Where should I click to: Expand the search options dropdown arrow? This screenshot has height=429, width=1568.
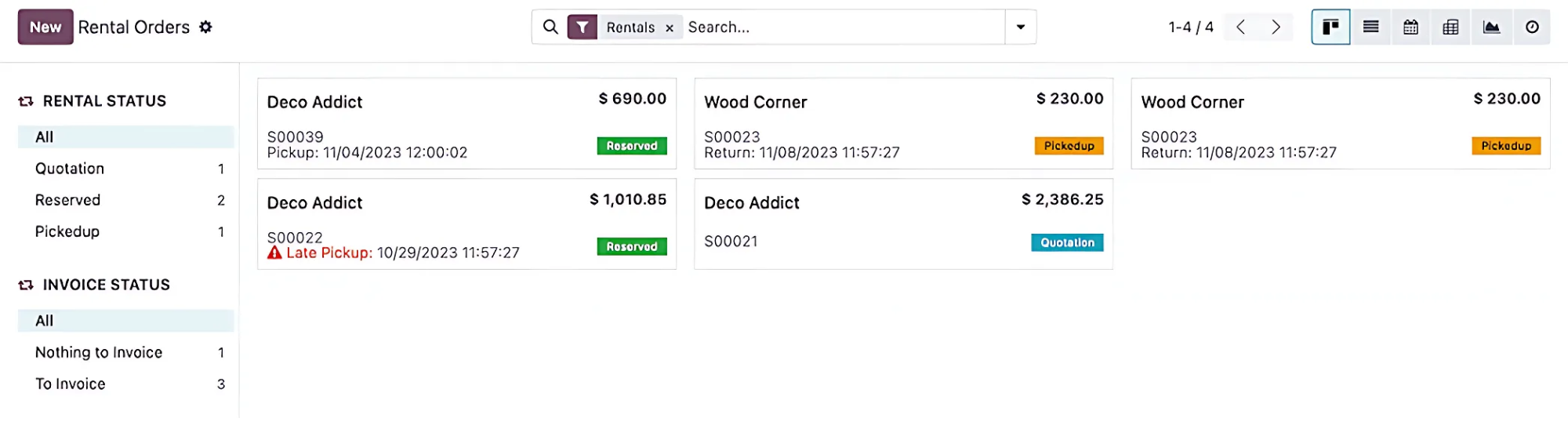(x=1020, y=27)
